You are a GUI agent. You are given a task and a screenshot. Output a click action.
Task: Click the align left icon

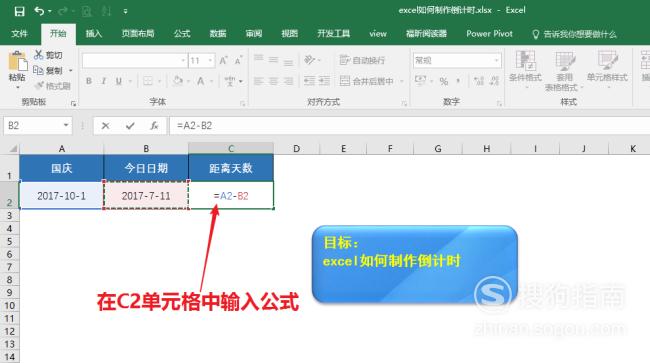[x=259, y=81]
